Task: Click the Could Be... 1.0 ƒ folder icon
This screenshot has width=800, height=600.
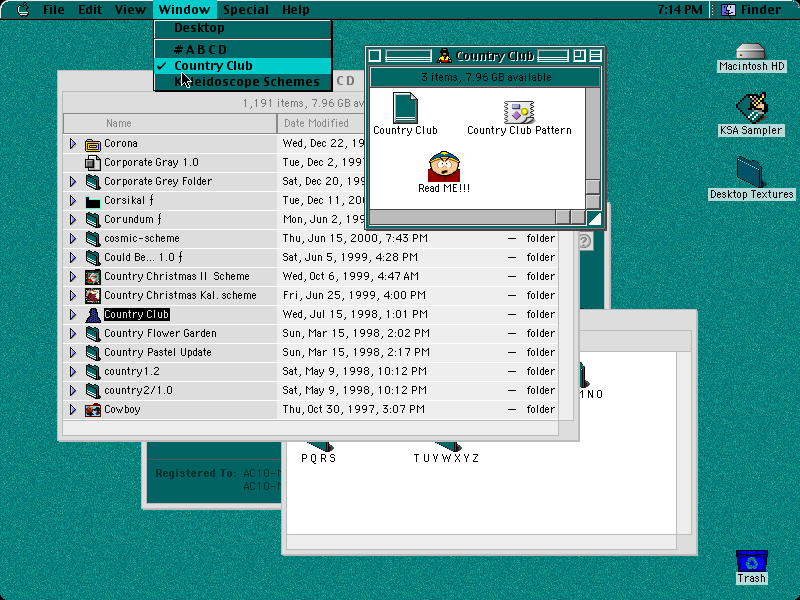Action: point(93,258)
